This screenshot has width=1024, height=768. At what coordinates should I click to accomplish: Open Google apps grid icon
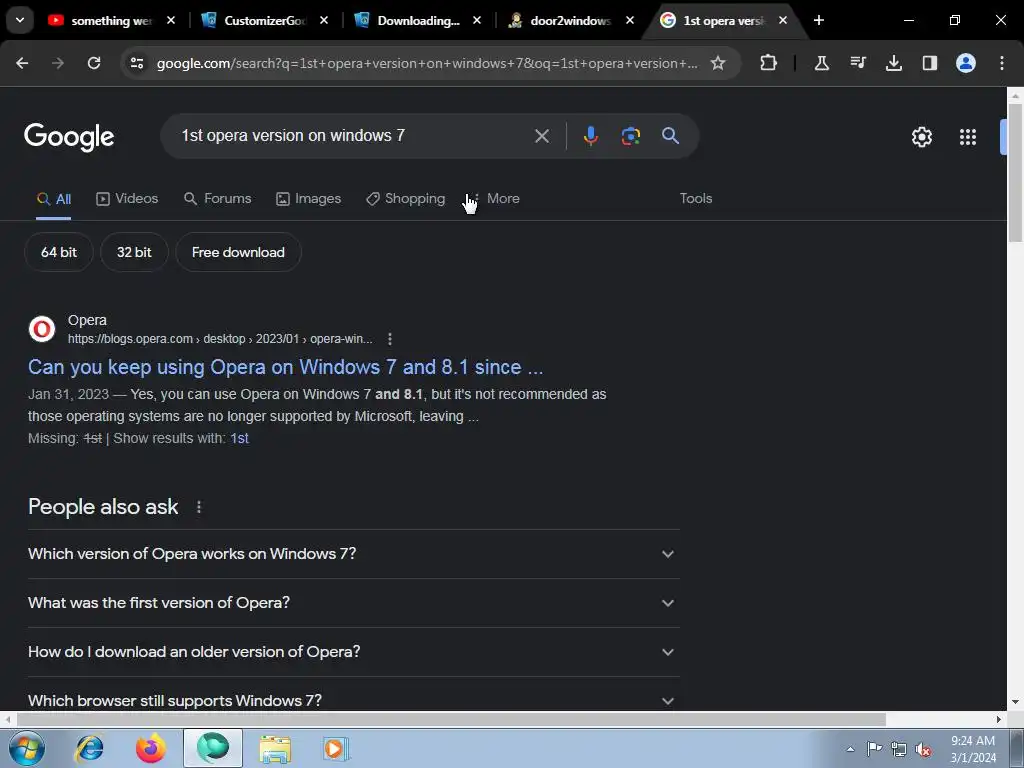pos(968,137)
